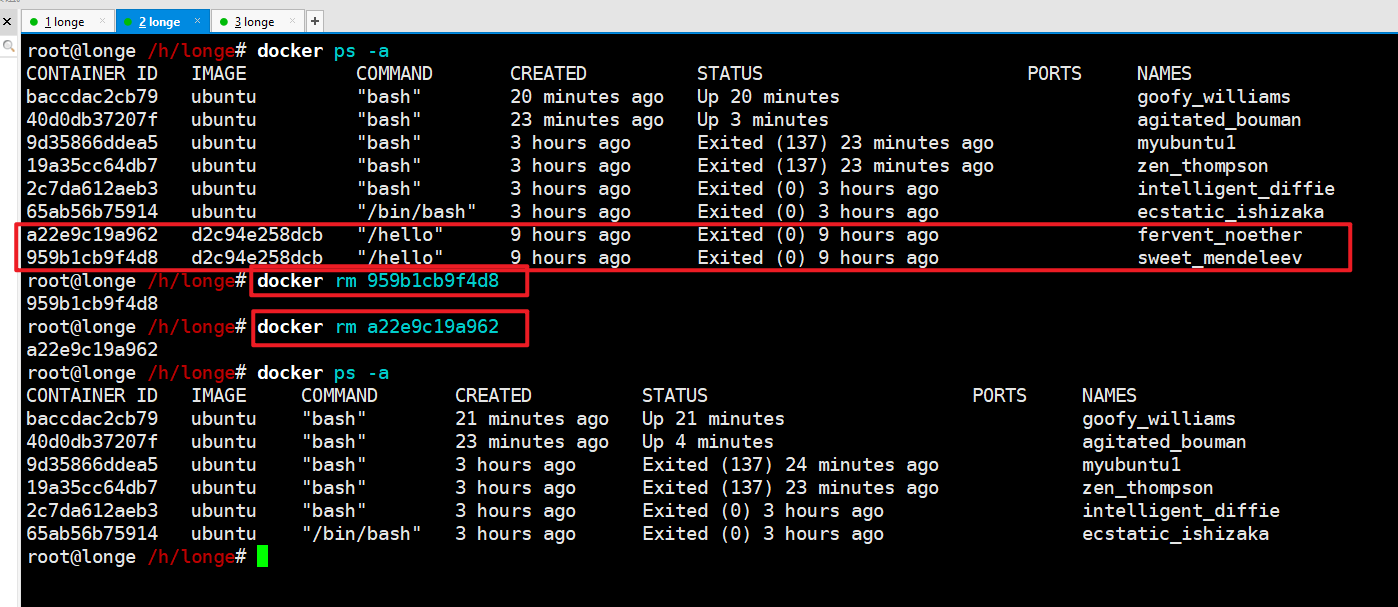Click "20 minutes ago" in CREATED column
The width and height of the screenshot is (1398, 607).
pyautogui.click(x=587, y=97)
